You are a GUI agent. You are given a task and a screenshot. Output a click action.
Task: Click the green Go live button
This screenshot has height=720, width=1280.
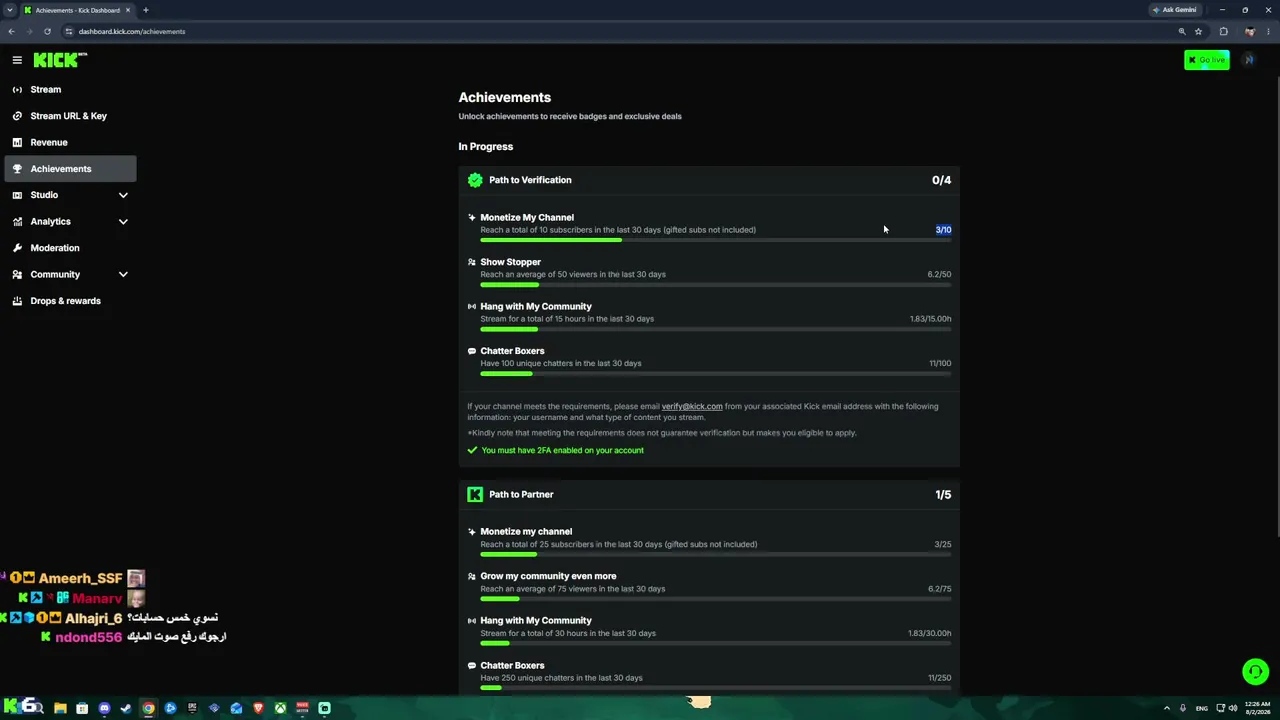(x=1206, y=60)
